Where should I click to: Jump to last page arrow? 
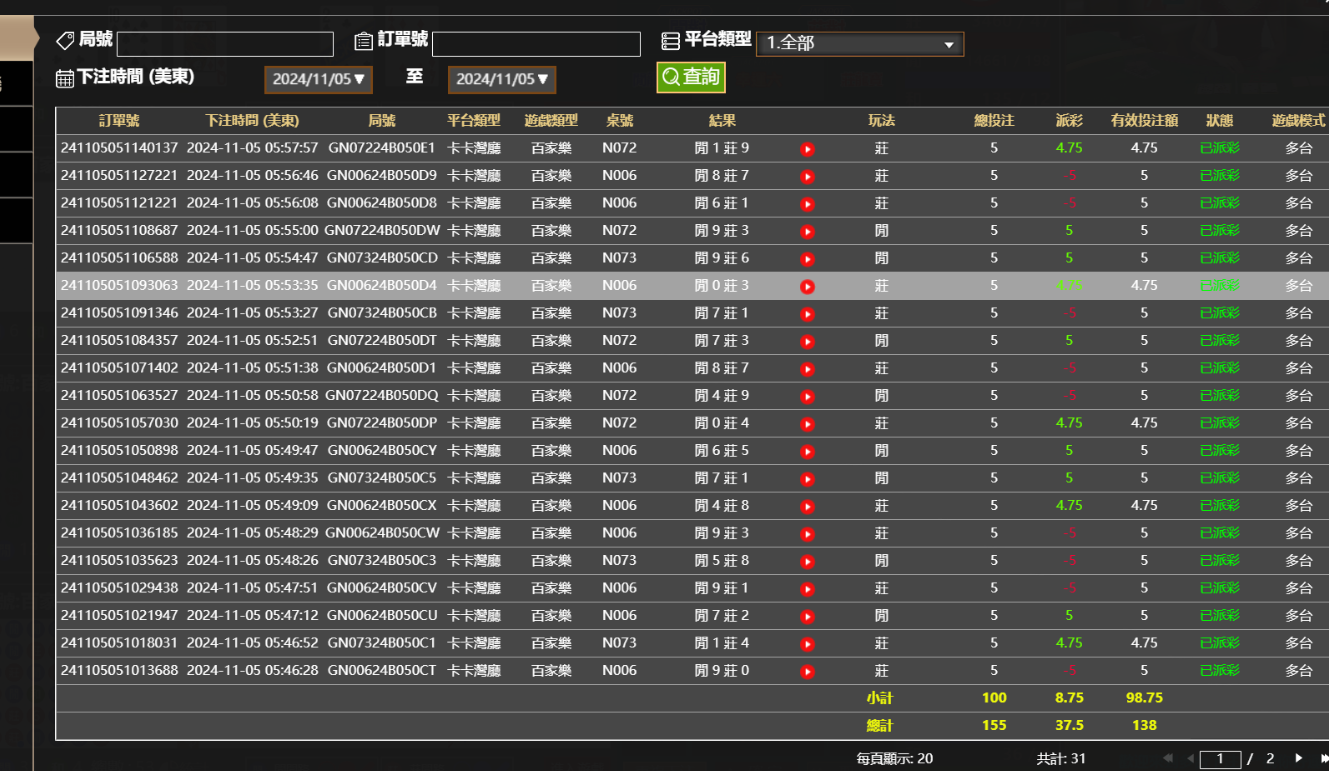coord(1323,759)
